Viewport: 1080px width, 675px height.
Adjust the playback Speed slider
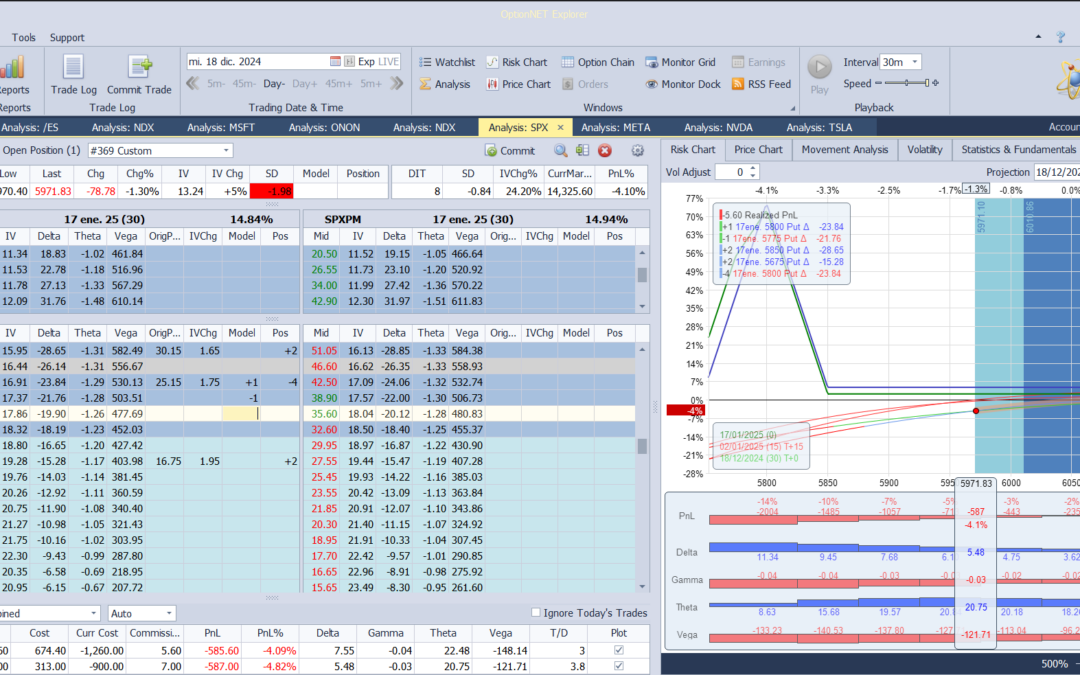pos(906,83)
